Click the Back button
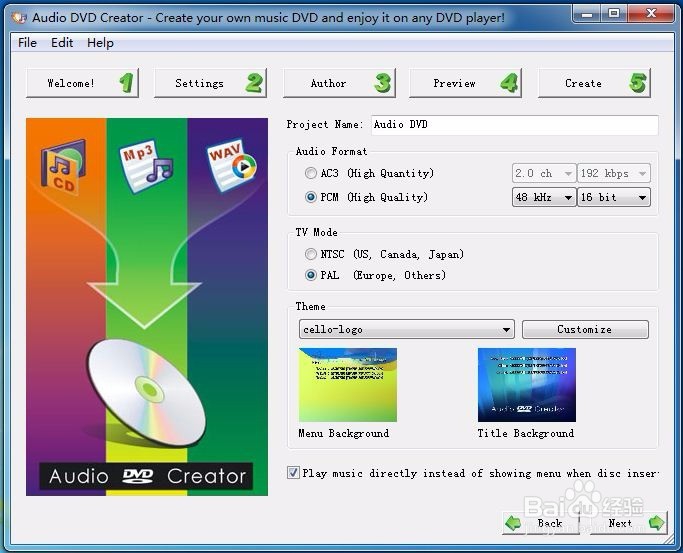 point(541,523)
